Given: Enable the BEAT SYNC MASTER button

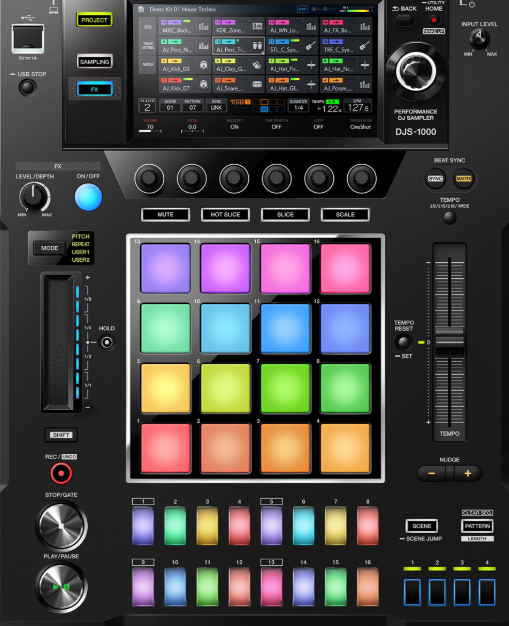Looking at the screenshot, I should click(x=463, y=178).
